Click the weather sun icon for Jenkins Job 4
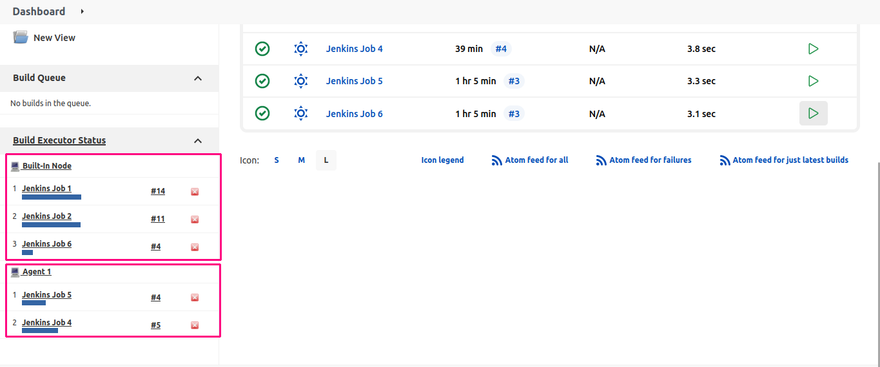This screenshot has width=880, height=367. pyautogui.click(x=301, y=49)
